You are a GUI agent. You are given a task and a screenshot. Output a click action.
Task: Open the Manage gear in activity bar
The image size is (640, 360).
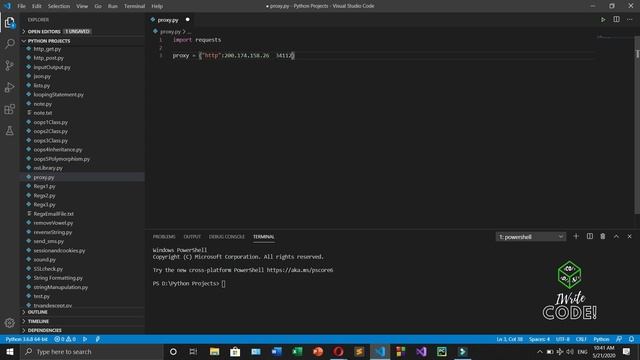coord(9,323)
